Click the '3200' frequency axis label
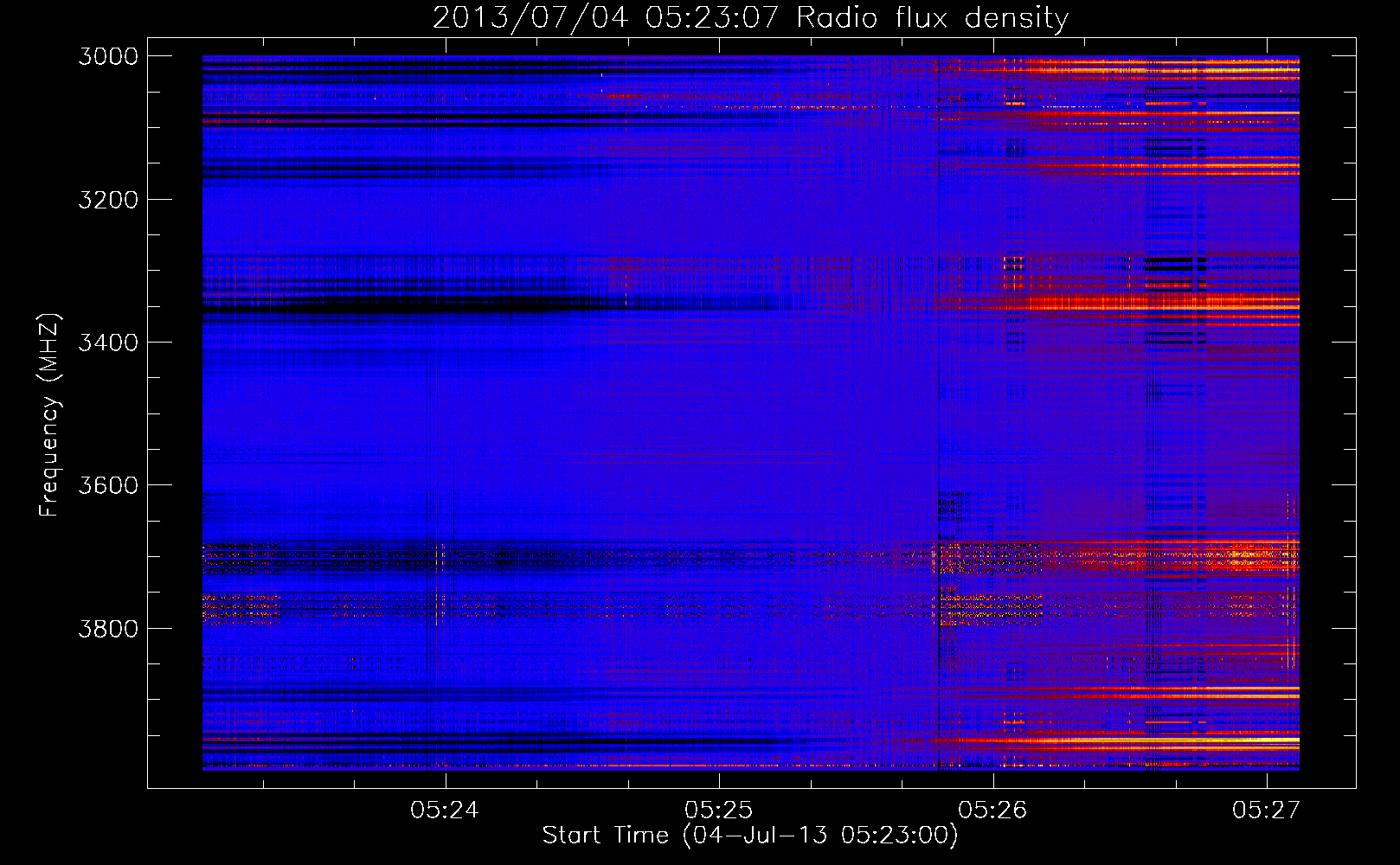 click(108, 200)
